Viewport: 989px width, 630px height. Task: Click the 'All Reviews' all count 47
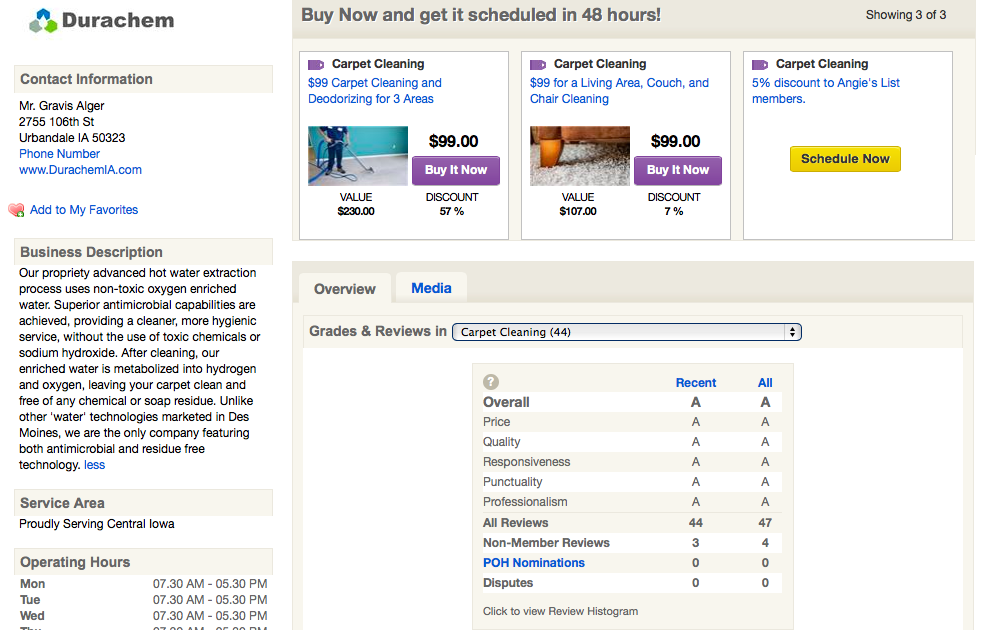765,523
